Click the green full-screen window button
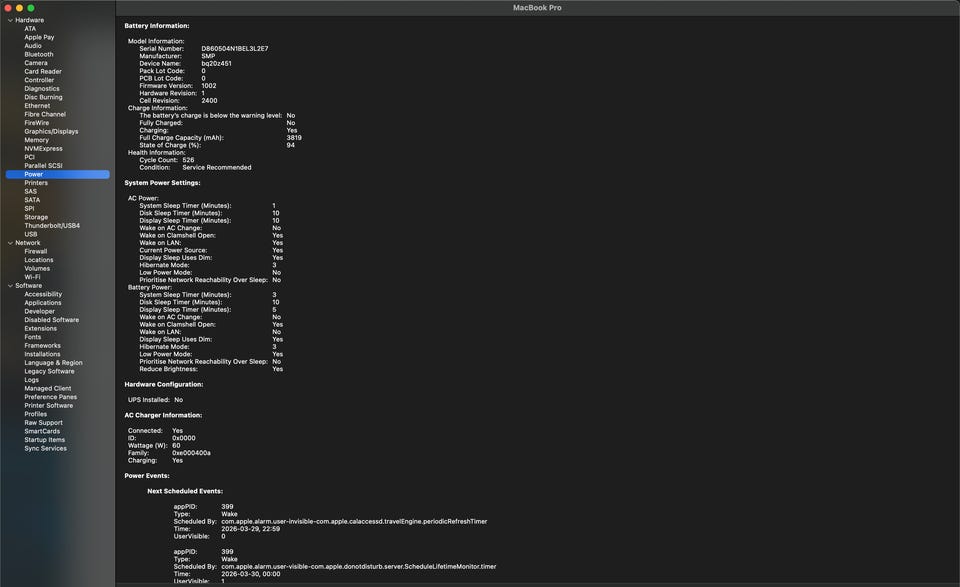This screenshot has width=960, height=587. (x=31, y=7)
